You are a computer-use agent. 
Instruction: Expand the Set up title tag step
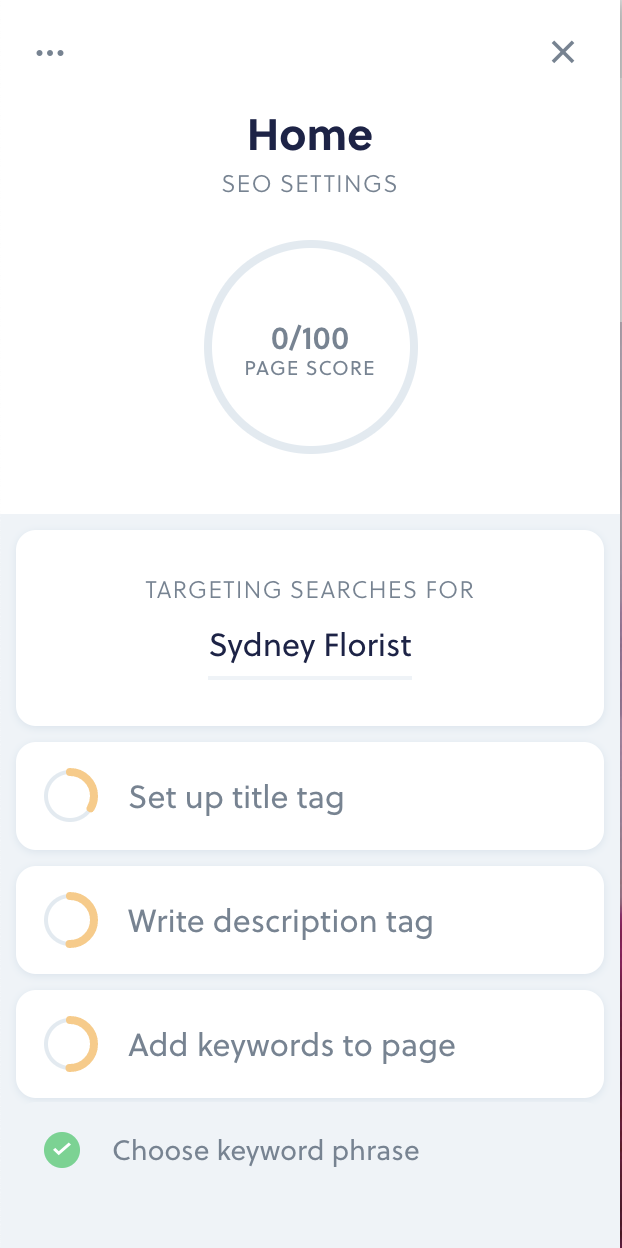click(310, 796)
